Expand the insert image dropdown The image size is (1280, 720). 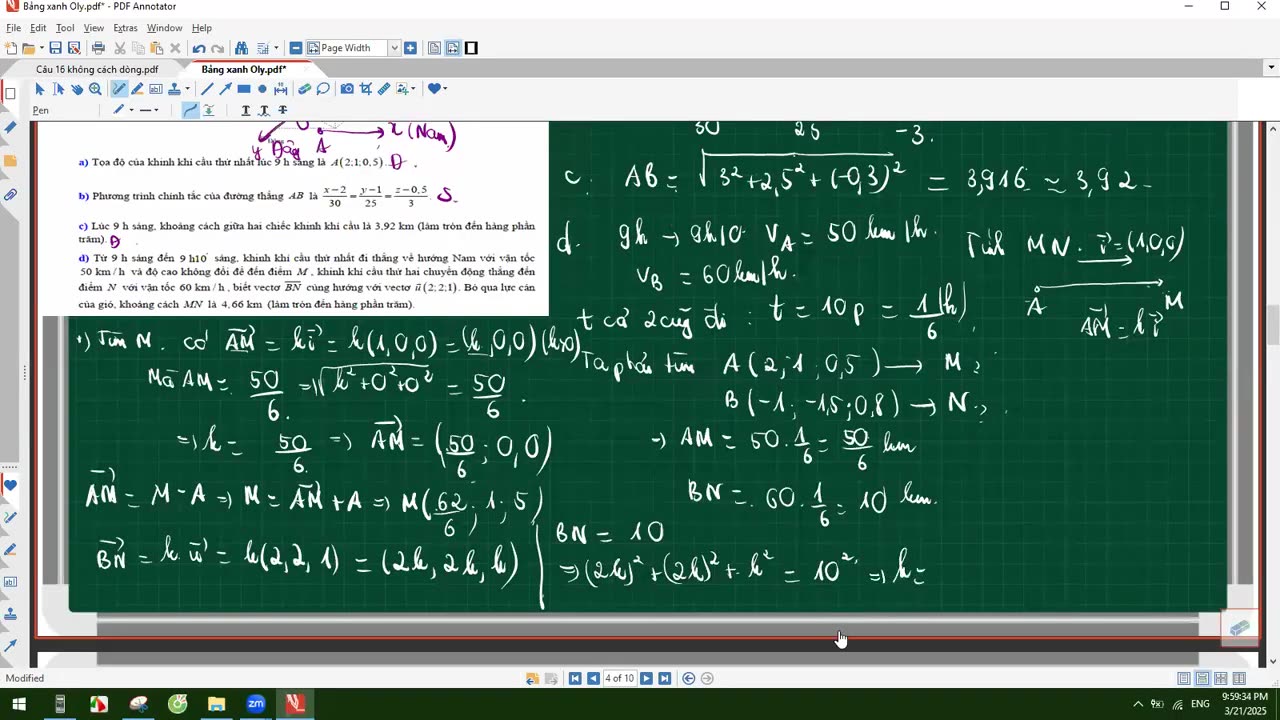click(413, 89)
